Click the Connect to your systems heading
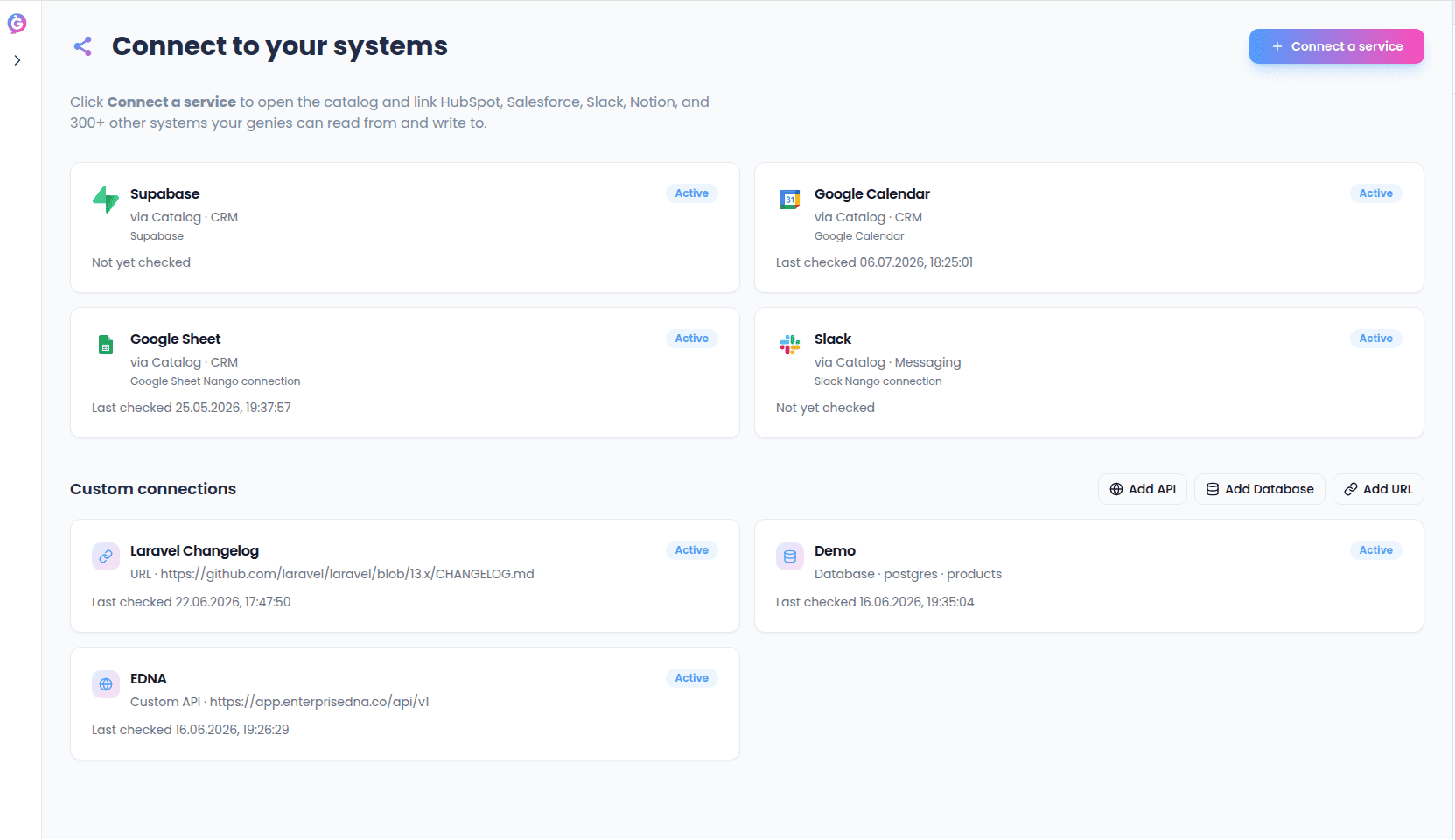Screen dimensions: 1455x840 pyautogui.click(x=280, y=46)
